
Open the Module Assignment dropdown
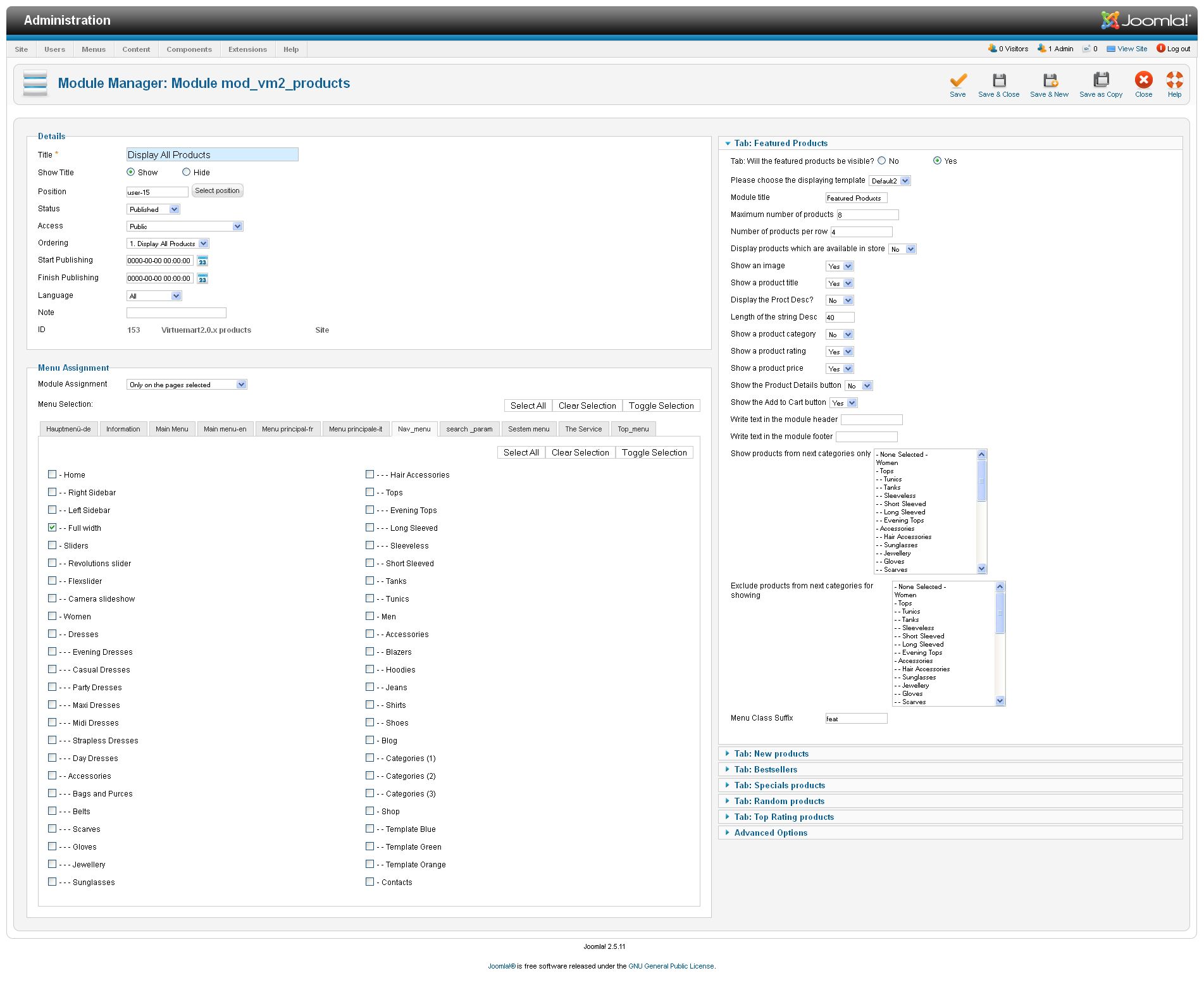[187, 385]
